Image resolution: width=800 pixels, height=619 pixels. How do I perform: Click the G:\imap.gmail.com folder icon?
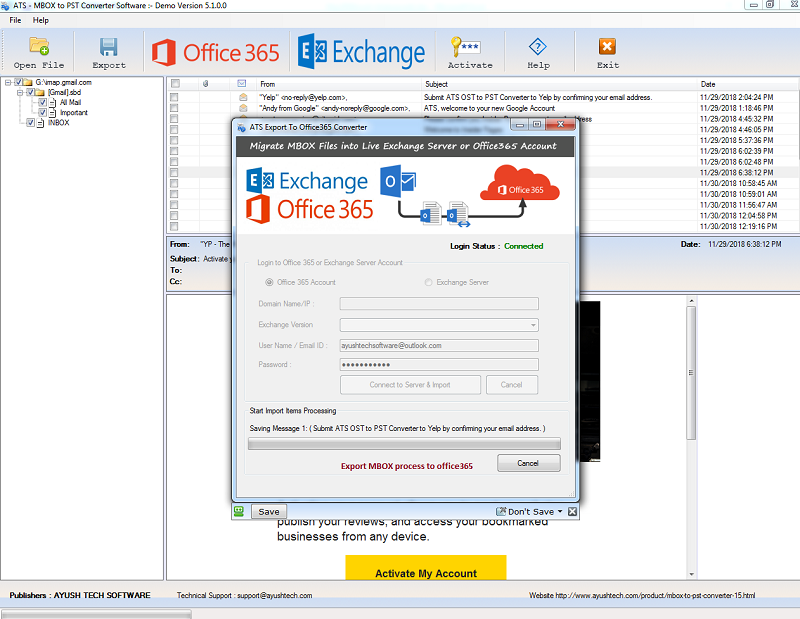(x=28, y=82)
